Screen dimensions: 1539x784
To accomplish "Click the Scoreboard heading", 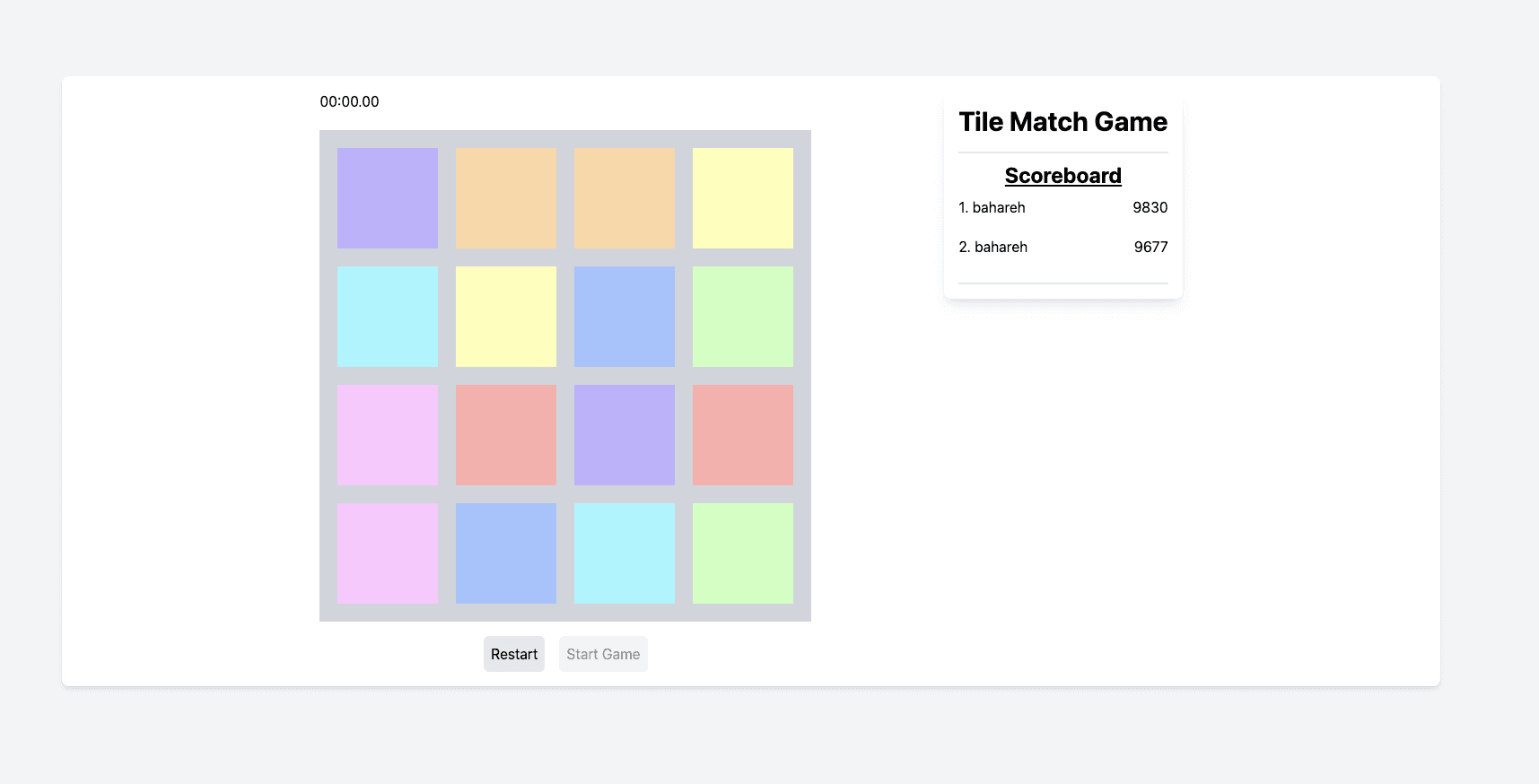I will (1062, 176).
